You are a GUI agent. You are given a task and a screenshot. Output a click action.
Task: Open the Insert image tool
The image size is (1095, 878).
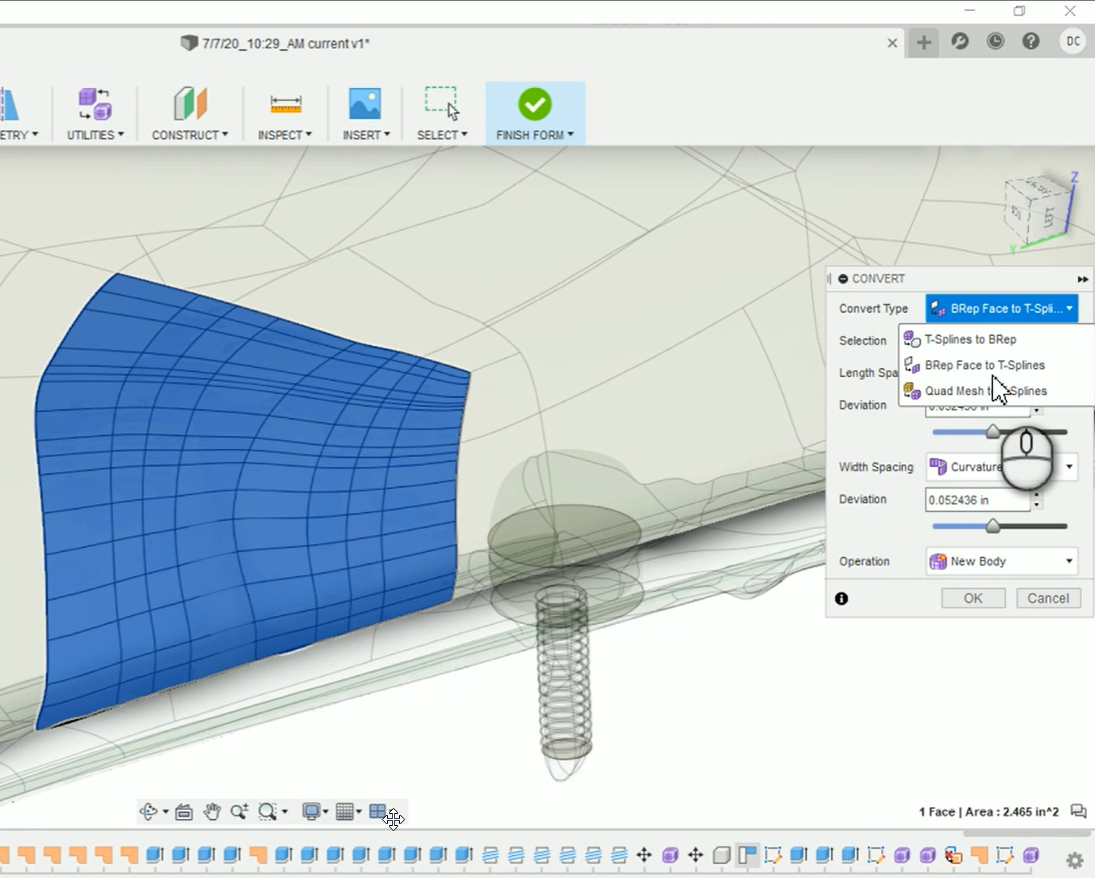pyautogui.click(x=364, y=104)
